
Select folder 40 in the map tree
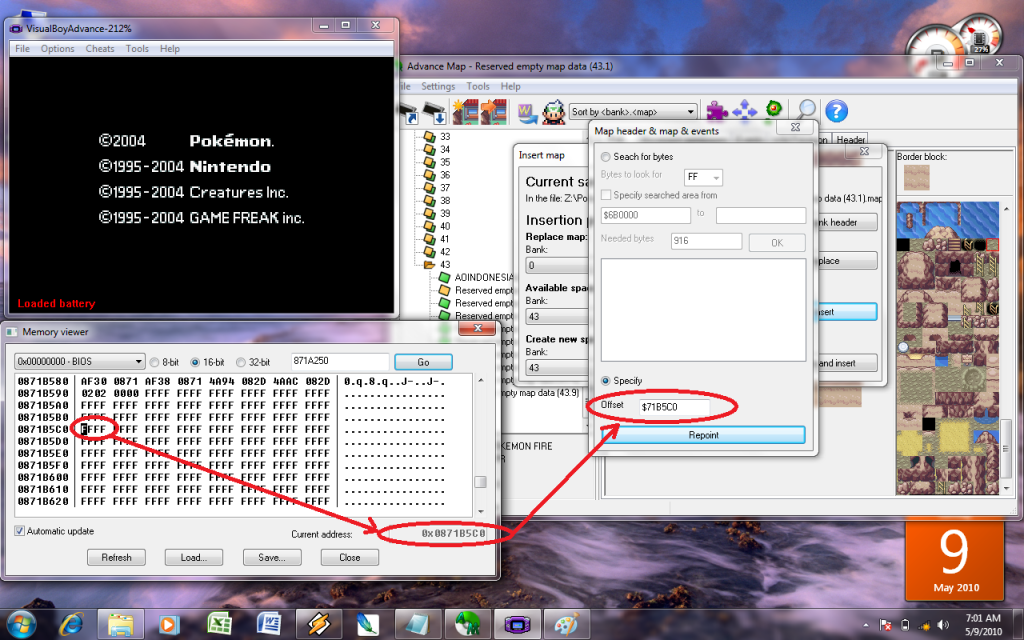438,226
